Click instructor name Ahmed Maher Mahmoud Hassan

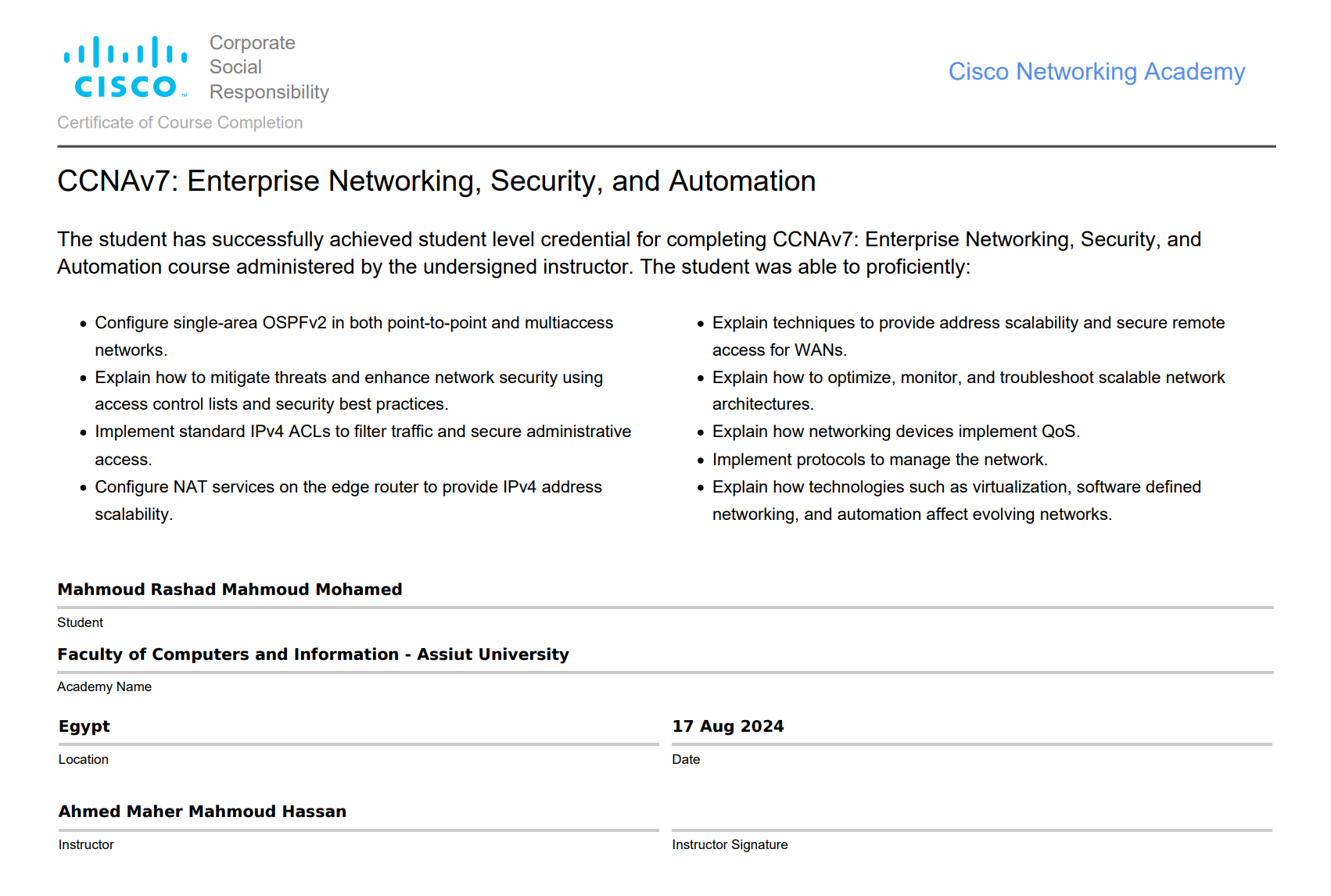(x=203, y=812)
